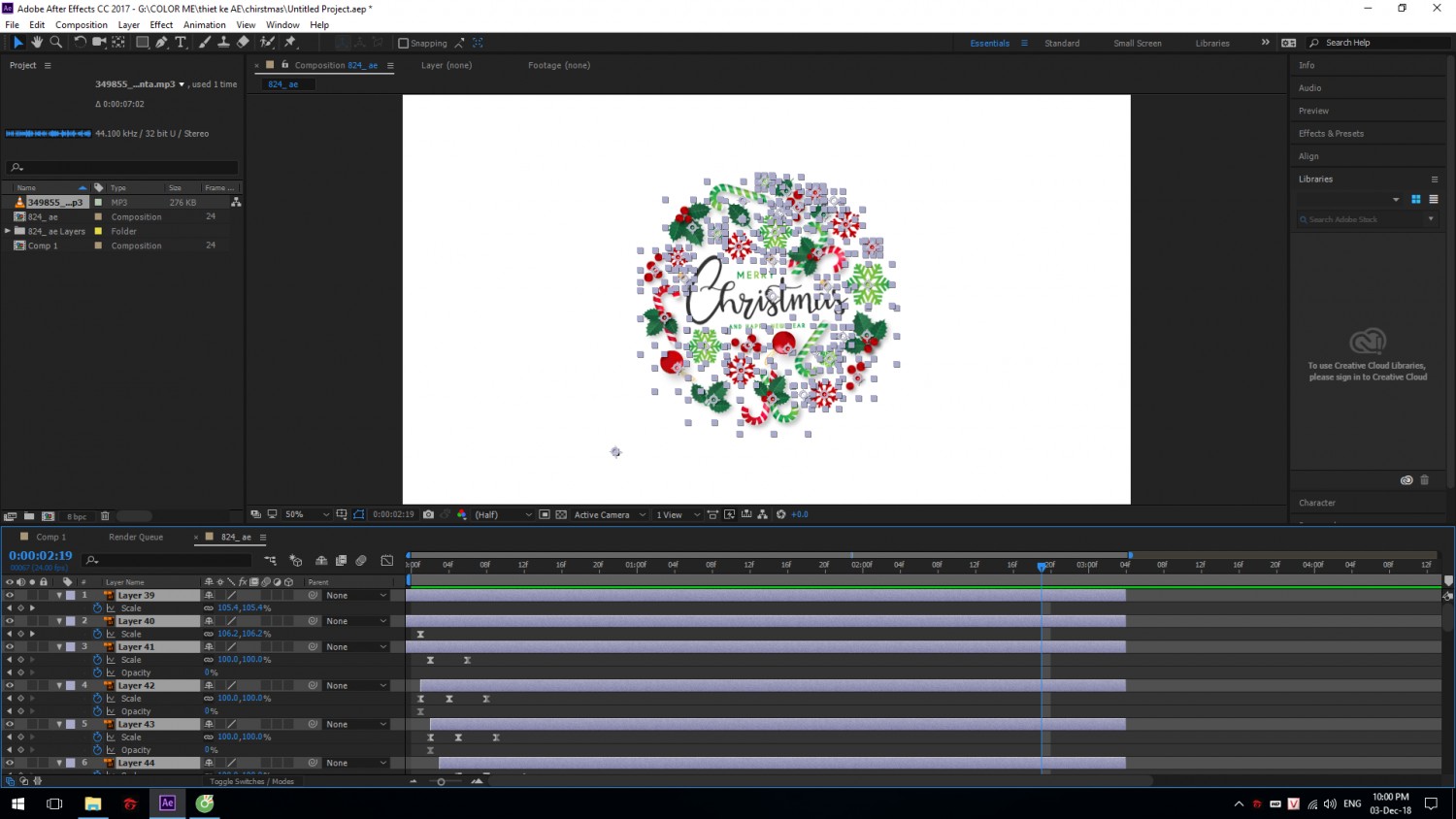The height and width of the screenshot is (819, 1456).
Task: Open the Active Camera view dropdown
Action: tap(610, 514)
